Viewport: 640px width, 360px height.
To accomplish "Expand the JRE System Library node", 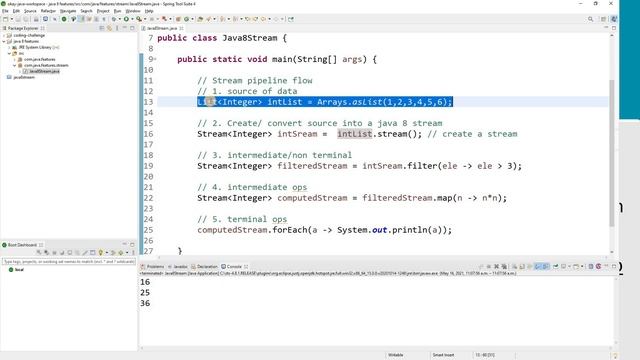I will [9, 47].
